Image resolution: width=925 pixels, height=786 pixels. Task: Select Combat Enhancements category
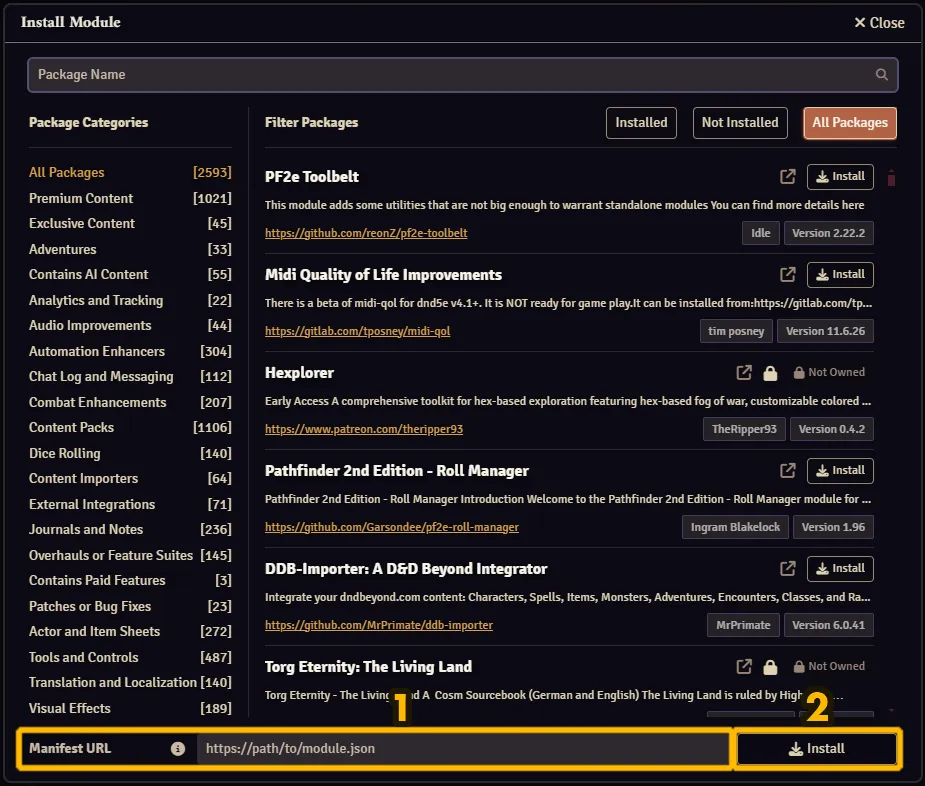130,402
